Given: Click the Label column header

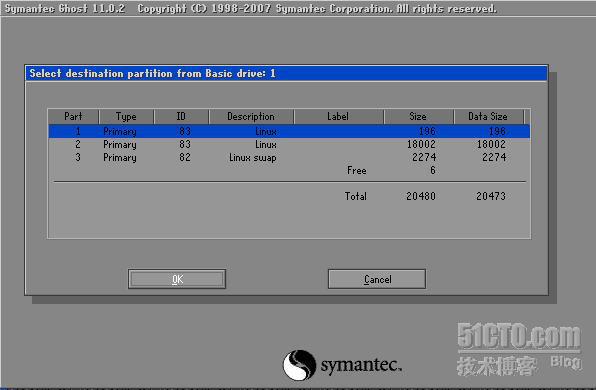Looking at the screenshot, I should (338, 116).
